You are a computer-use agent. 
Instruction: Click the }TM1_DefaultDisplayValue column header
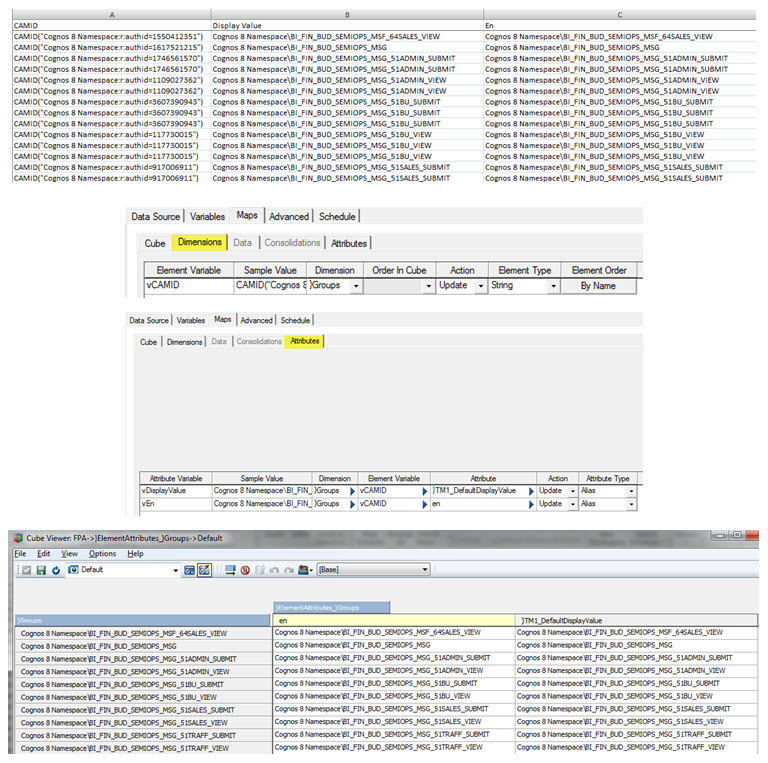tap(636, 620)
